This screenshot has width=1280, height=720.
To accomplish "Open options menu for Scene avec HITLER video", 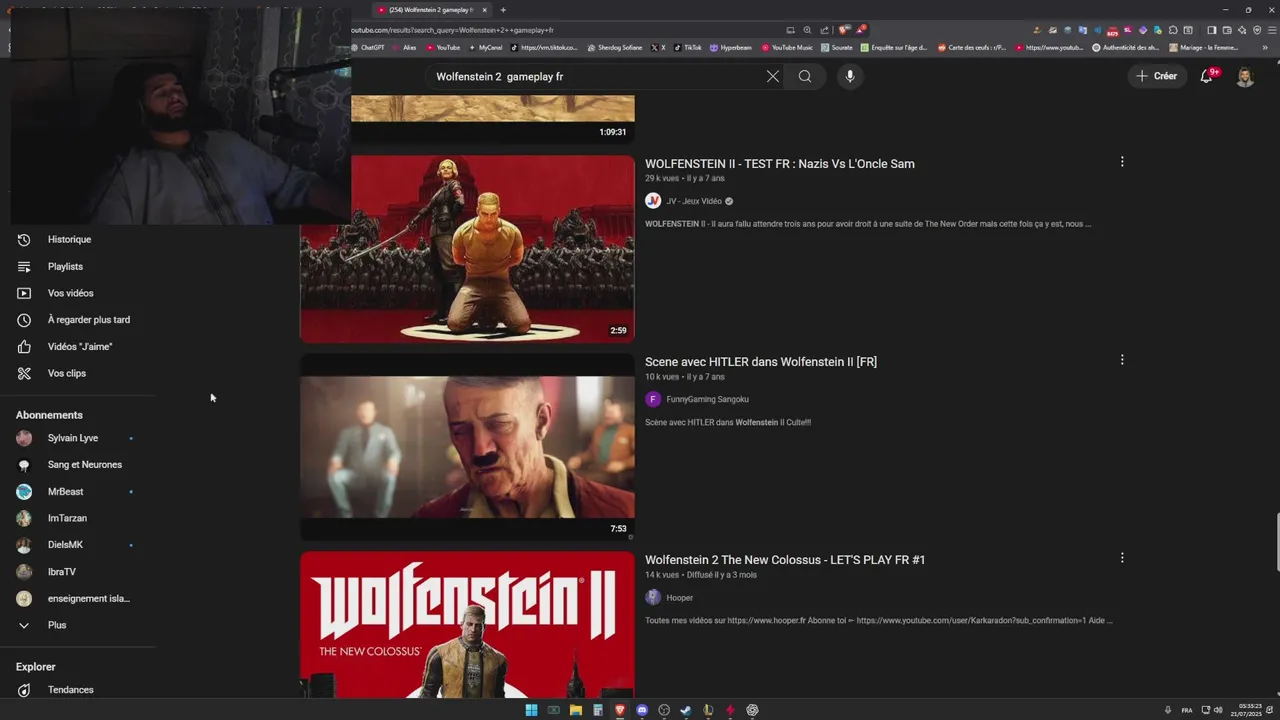I will (1122, 360).
